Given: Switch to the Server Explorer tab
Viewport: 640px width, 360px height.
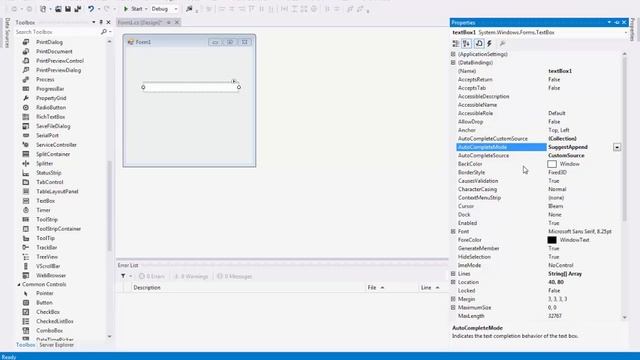Looking at the screenshot, I should (56, 345).
